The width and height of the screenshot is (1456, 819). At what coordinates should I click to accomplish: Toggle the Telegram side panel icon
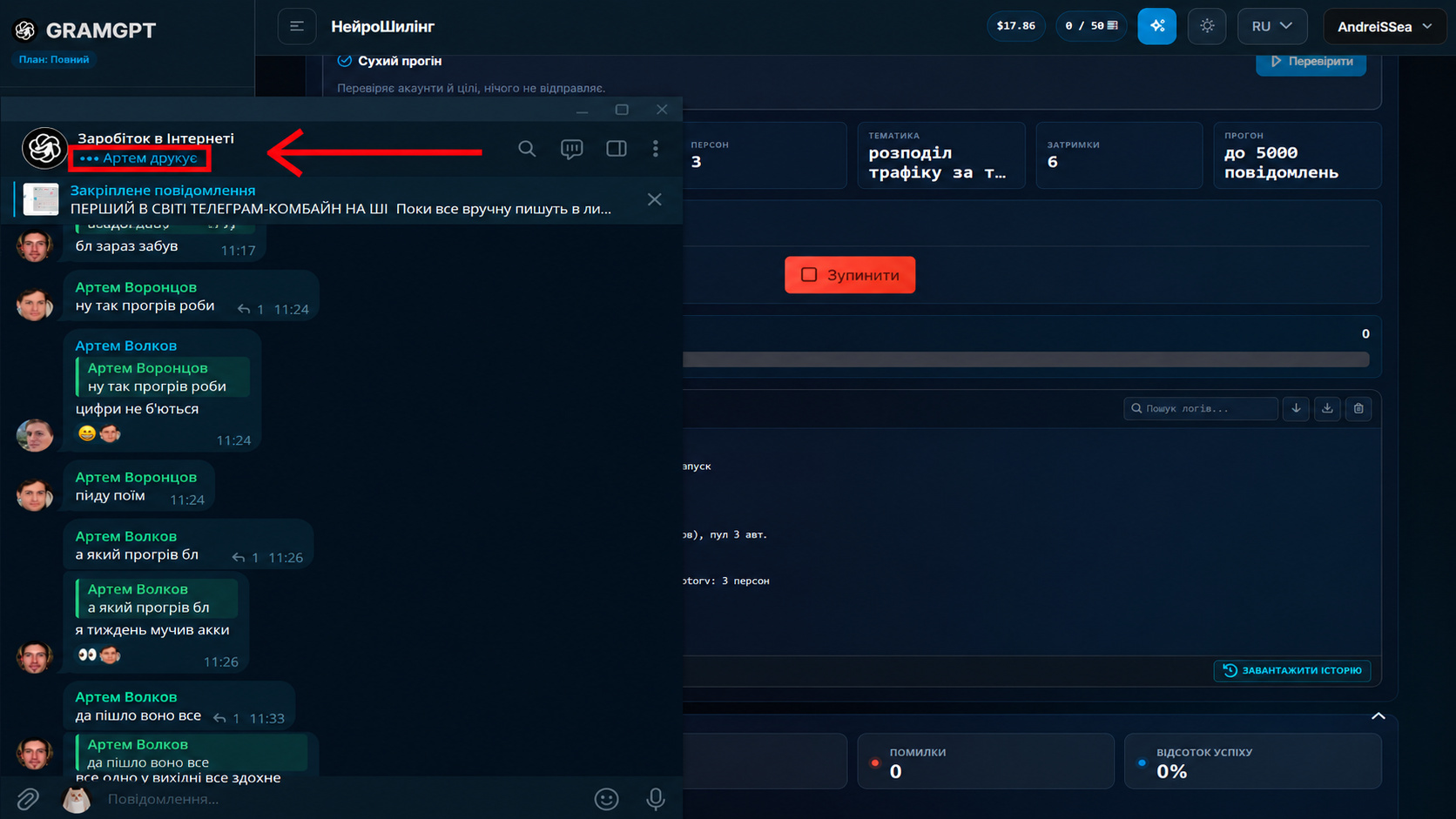point(617,149)
